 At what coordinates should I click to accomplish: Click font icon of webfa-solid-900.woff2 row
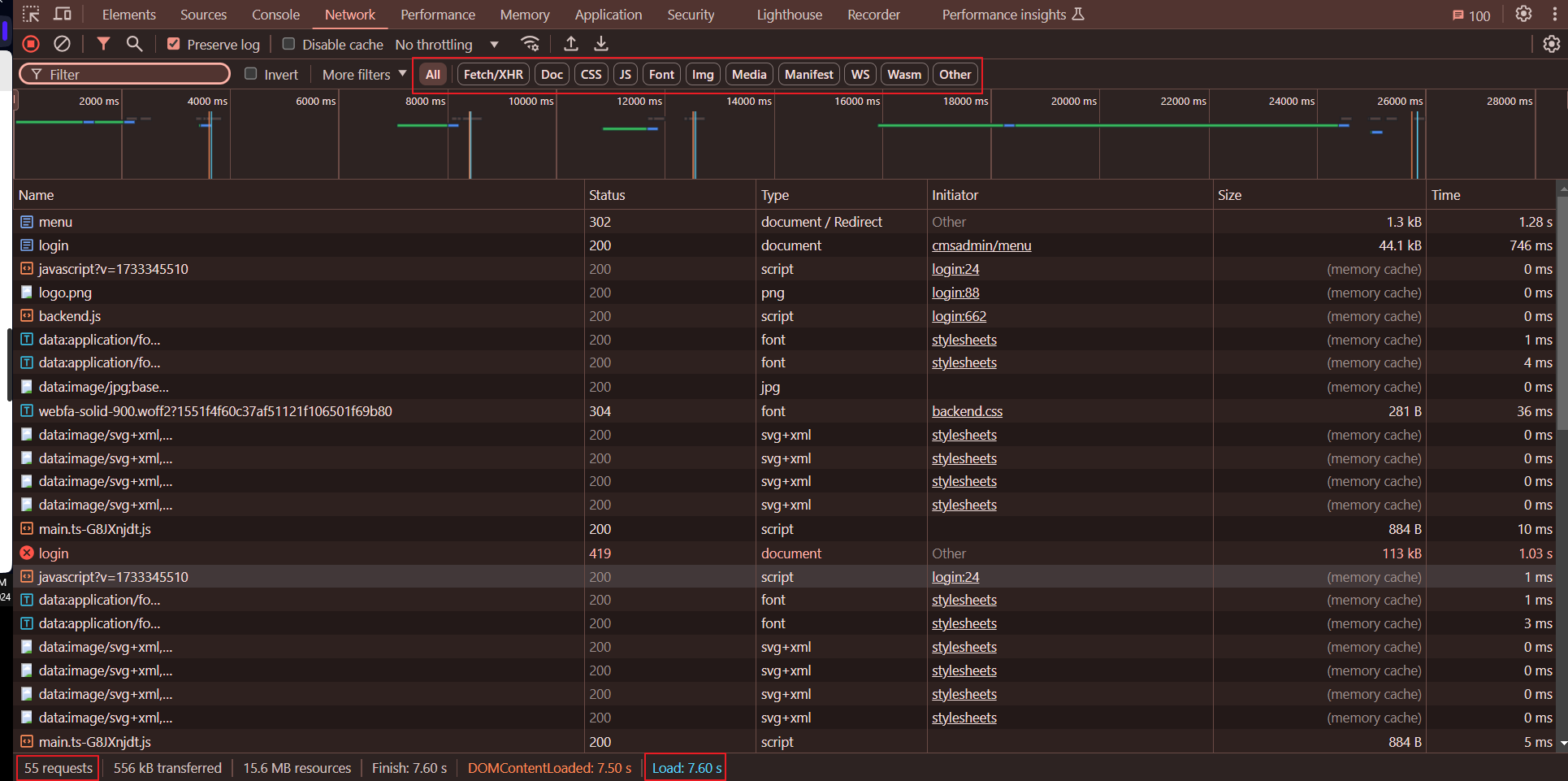27,410
